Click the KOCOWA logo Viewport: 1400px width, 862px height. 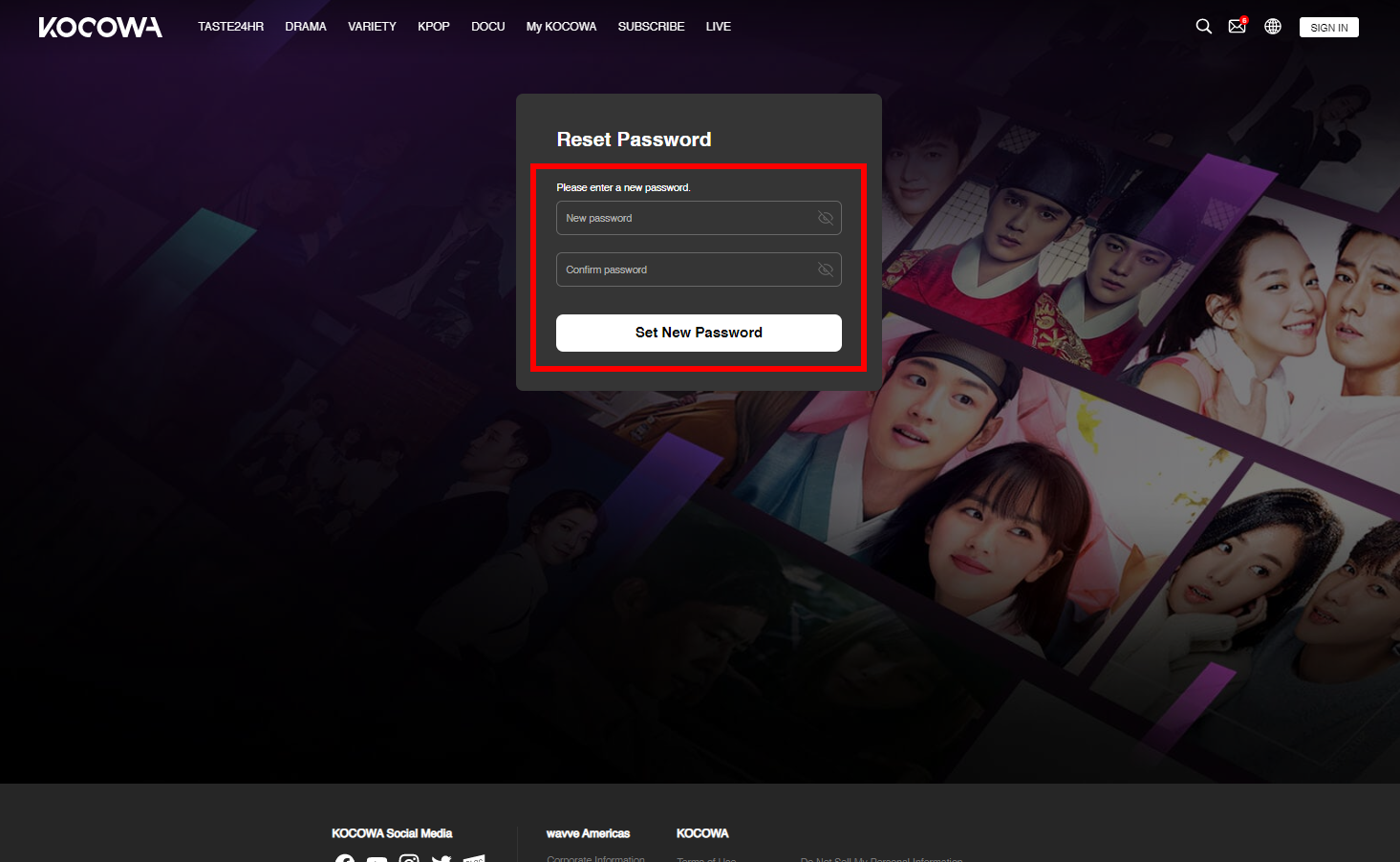(100, 27)
